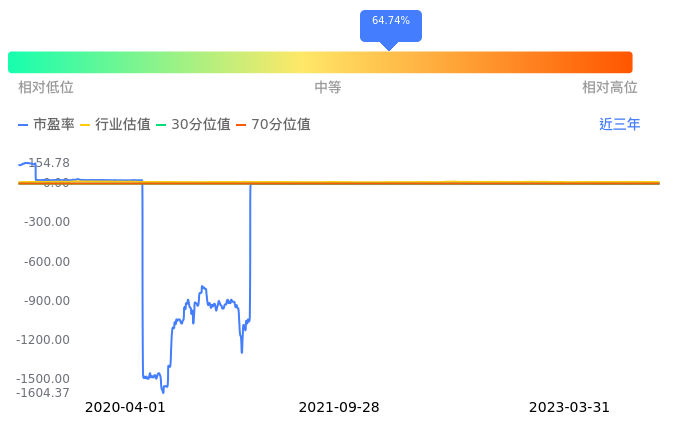686x442 pixels.
Task: Toggle the 行业估值 legend series
Action: pos(115,125)
